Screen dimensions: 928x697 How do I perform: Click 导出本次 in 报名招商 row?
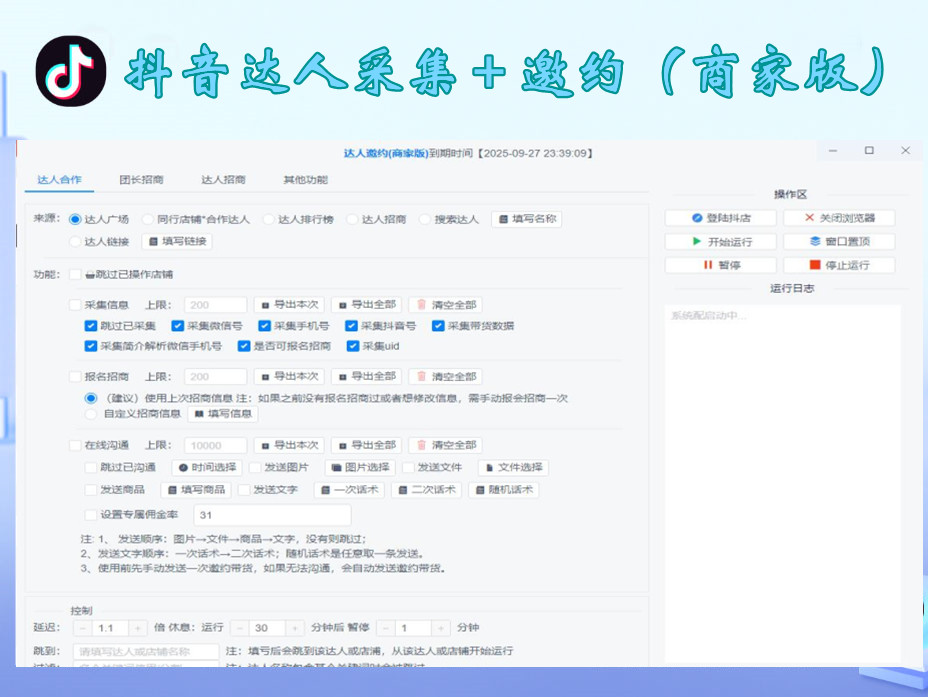click(x=289, y=376)
